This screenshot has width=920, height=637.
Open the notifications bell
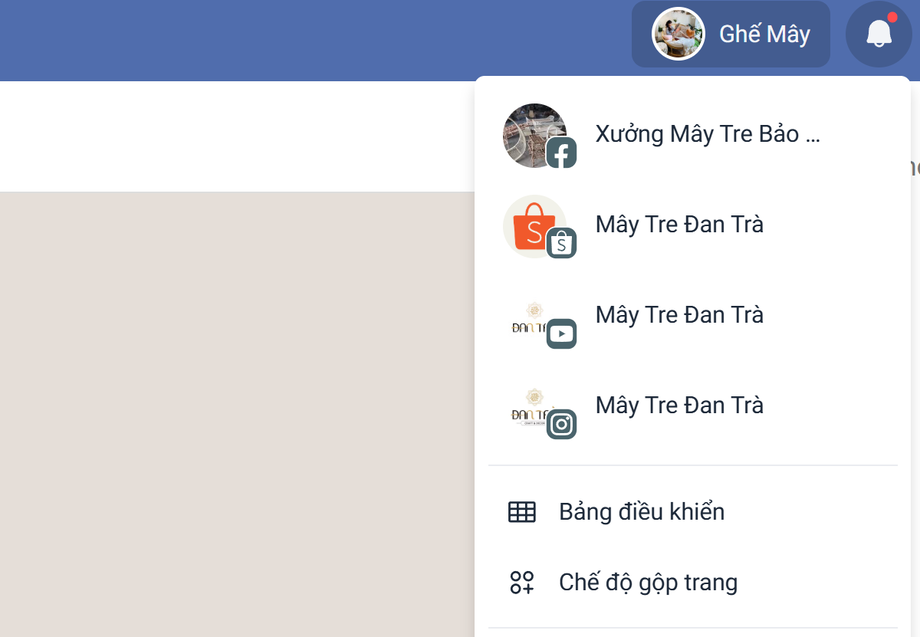(x=878, y=34)
